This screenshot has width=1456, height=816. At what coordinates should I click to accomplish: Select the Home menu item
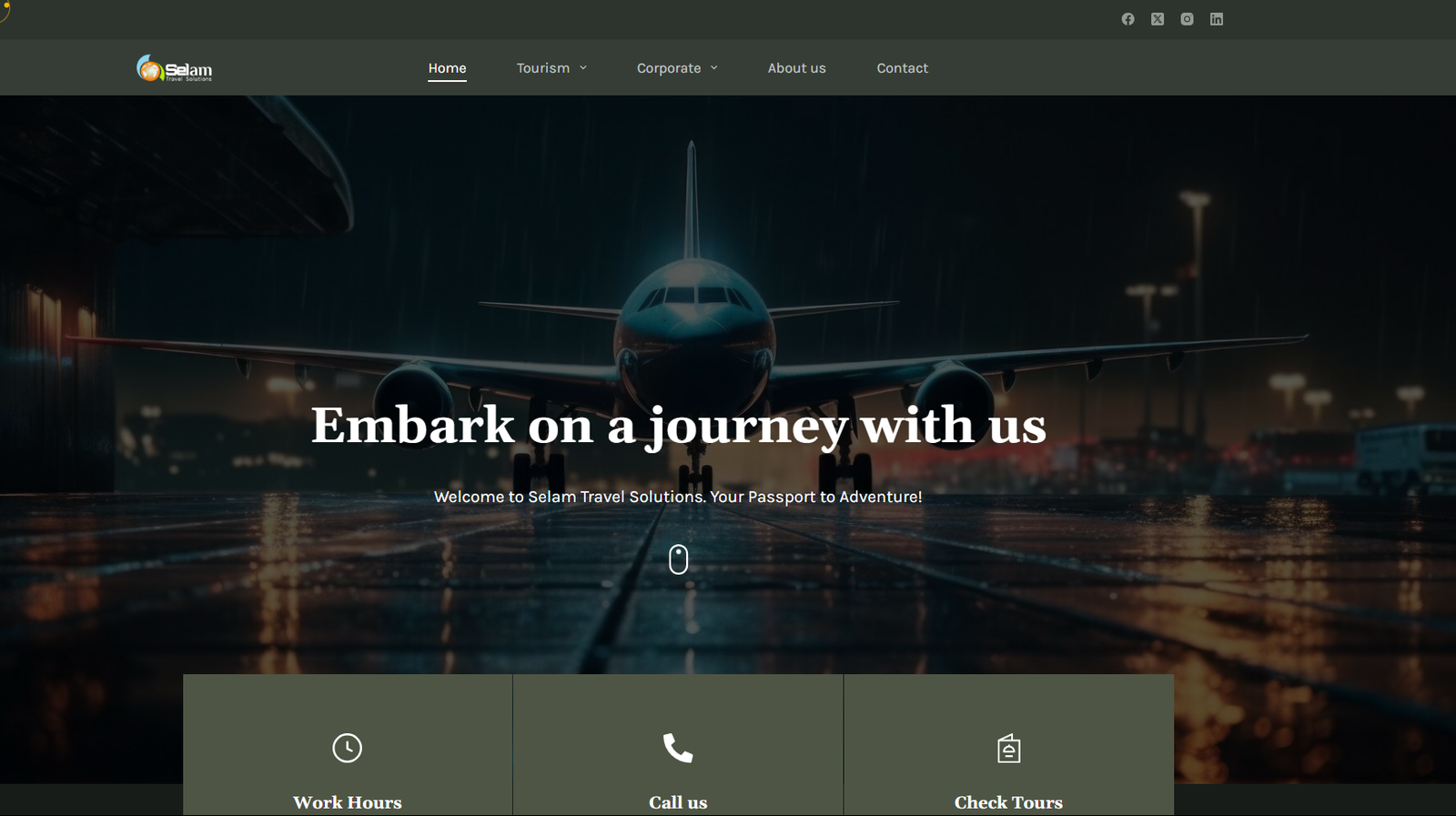point(447,68)
